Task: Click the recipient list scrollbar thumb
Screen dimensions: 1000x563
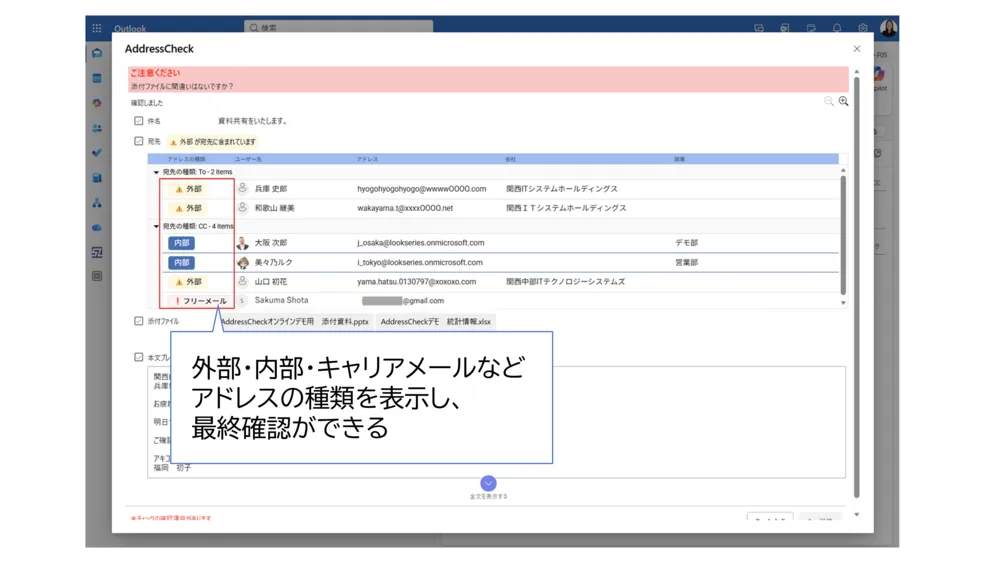Action: pos(843,235)
